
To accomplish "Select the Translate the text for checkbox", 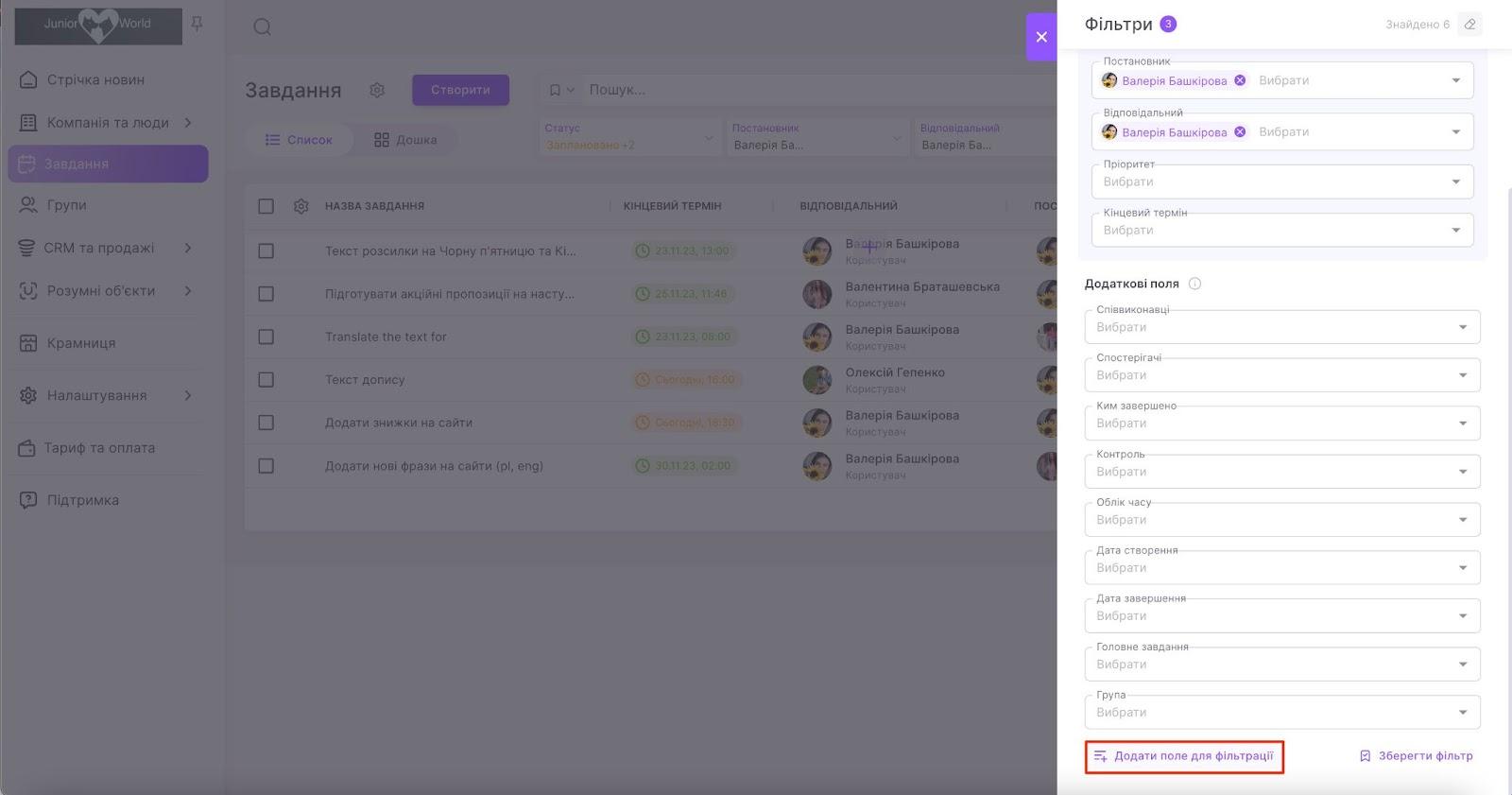I will click(266, 337).
